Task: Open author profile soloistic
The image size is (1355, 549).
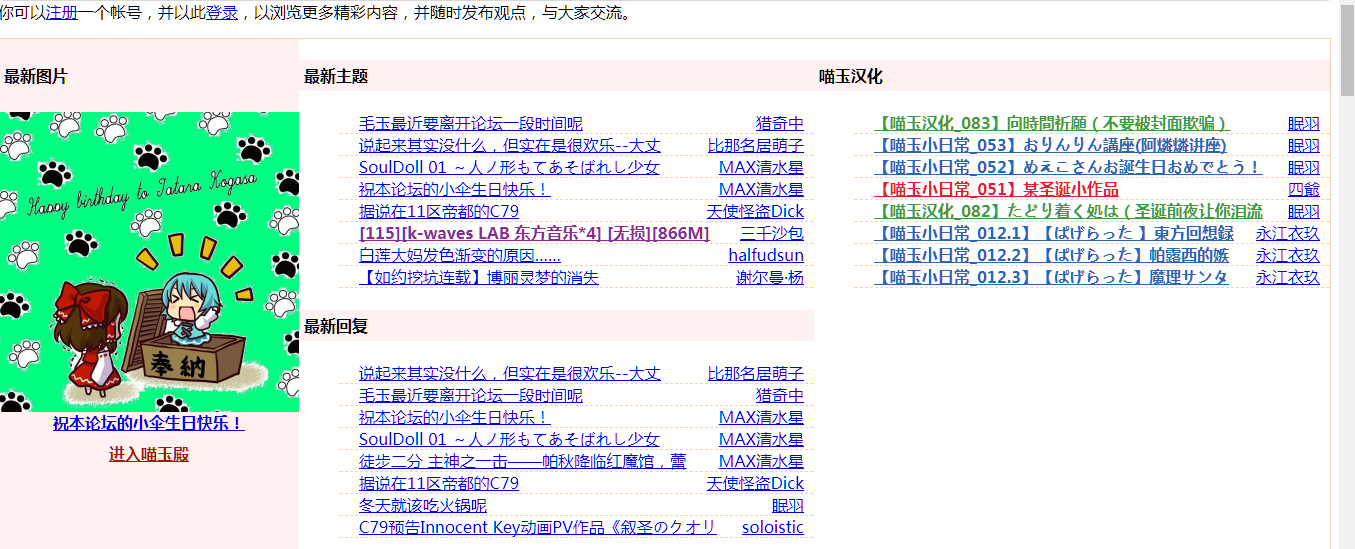Action: pyautogui.click(x=773, y=528)
